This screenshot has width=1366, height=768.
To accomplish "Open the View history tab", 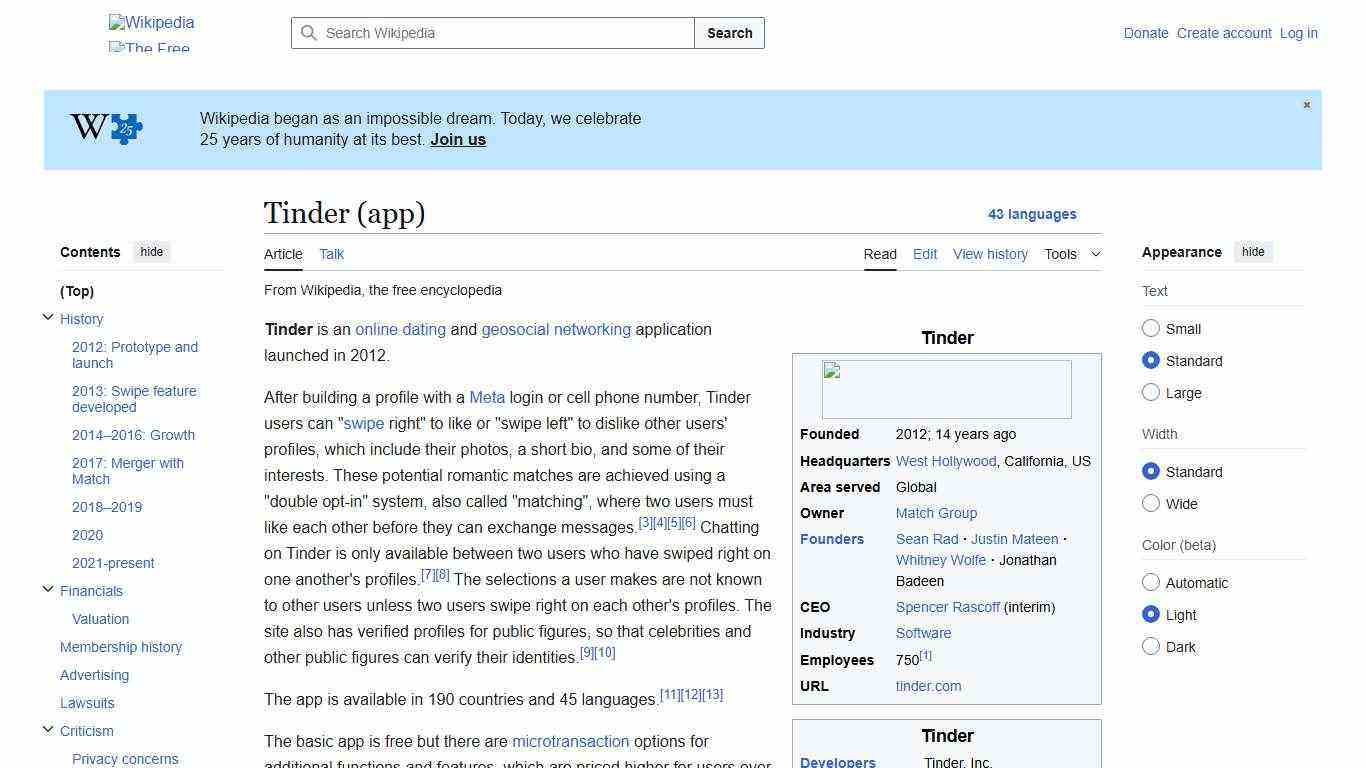I will pyautogui.click(x=990, y=254).
